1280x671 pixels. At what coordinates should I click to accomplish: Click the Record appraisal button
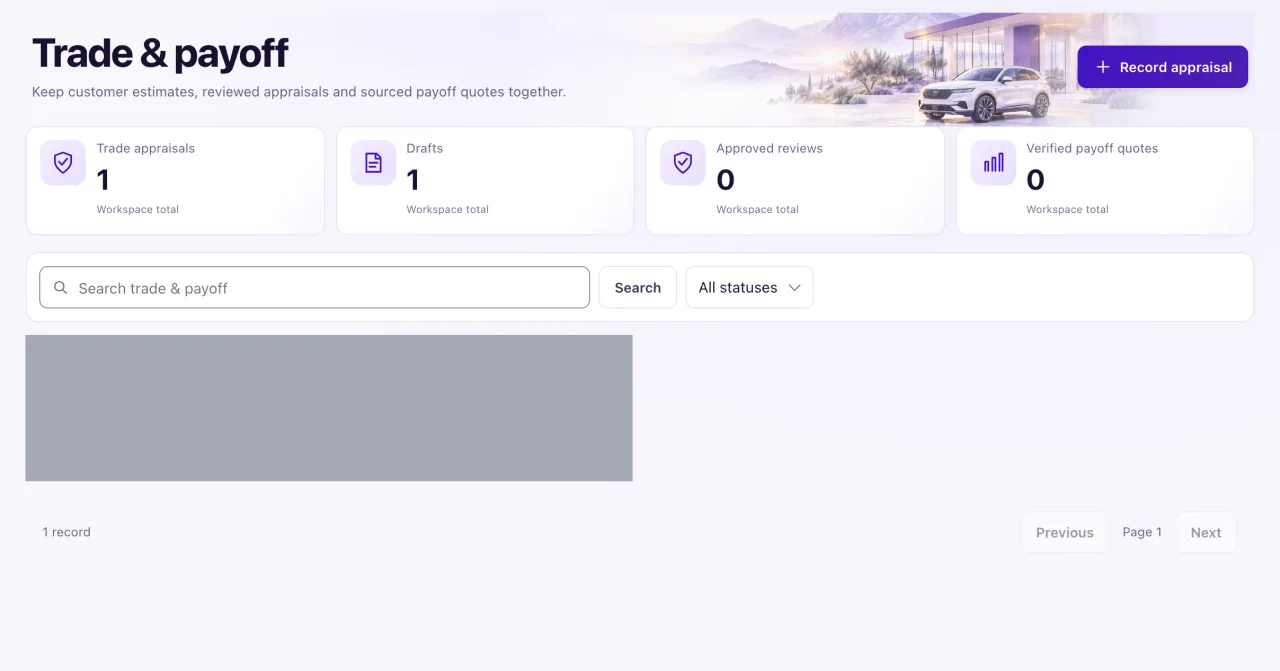point(1162,67)
